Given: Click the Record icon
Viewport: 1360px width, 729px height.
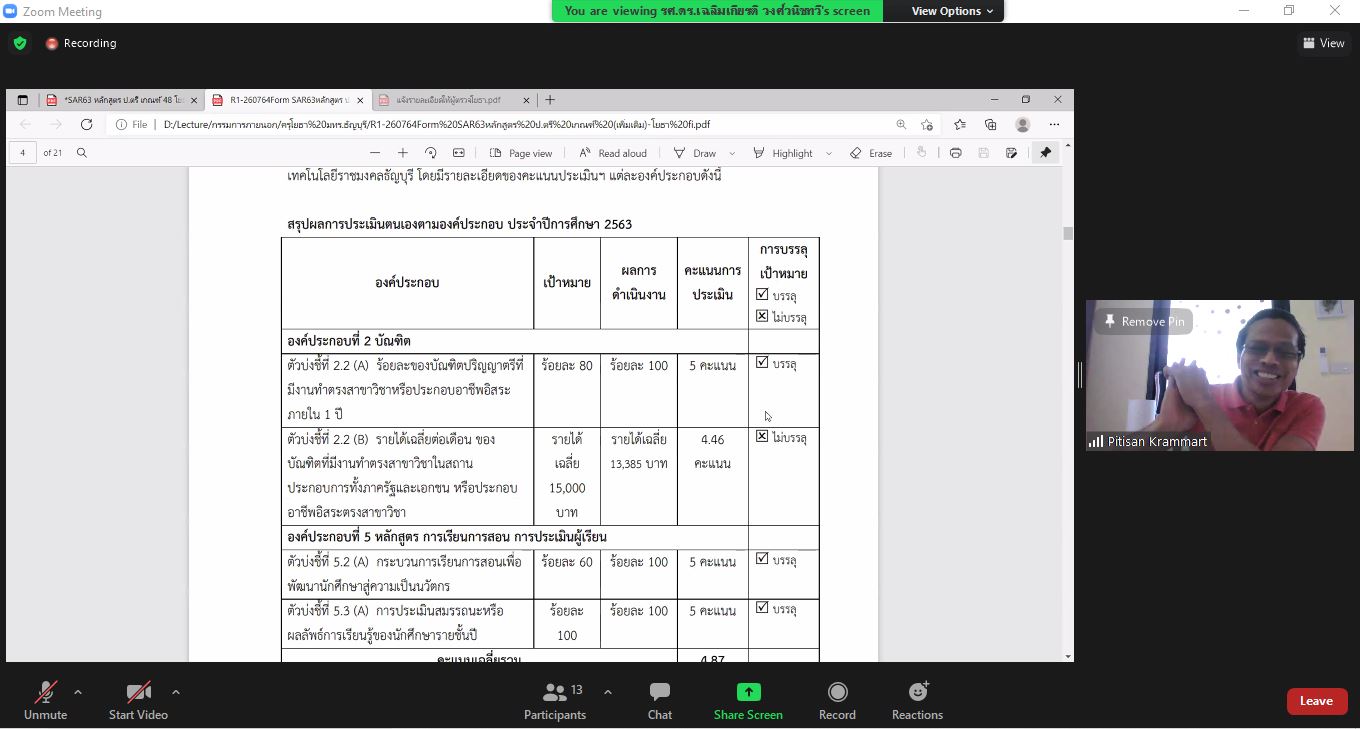Looking at the screenshot, I should [x=837, y=692].
